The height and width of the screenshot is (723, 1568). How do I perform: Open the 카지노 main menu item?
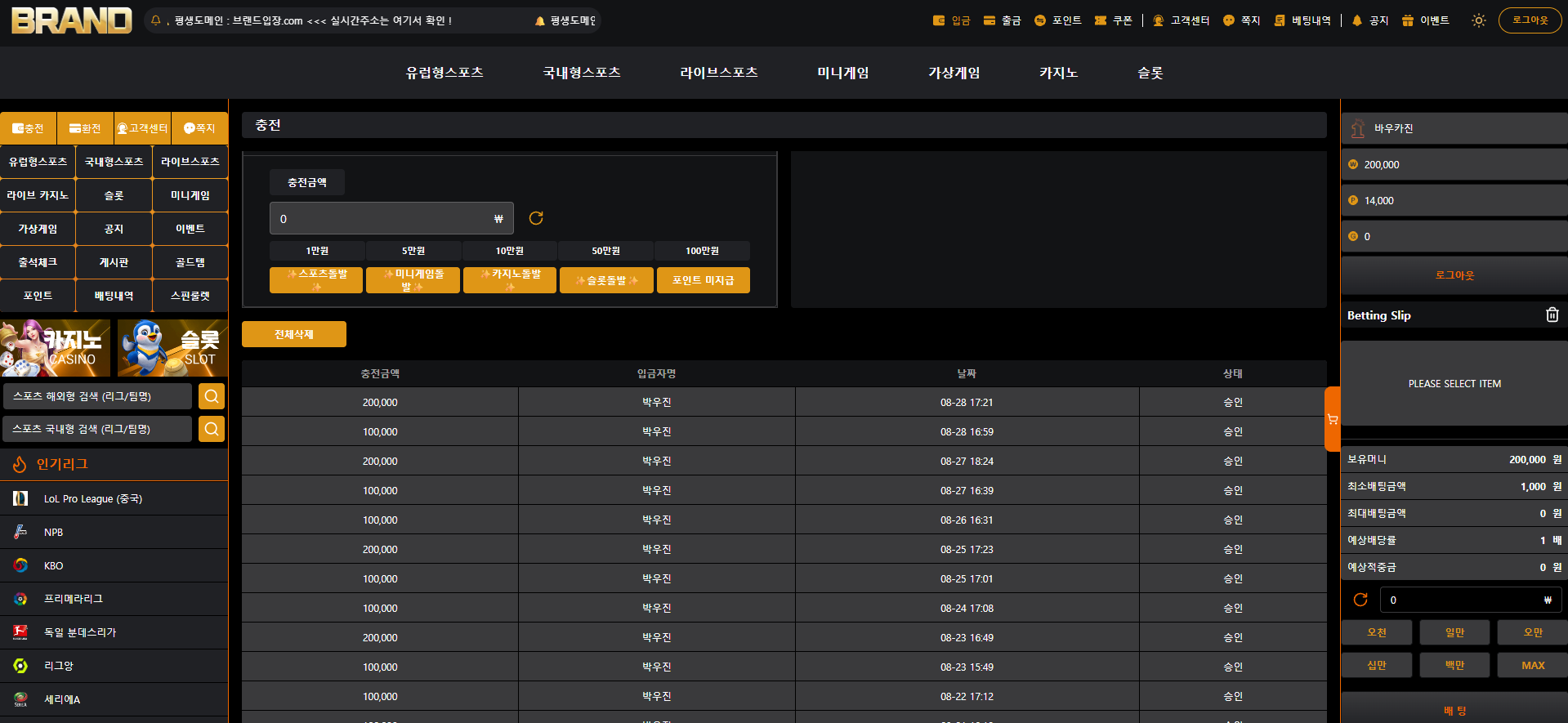point(1058,73)
